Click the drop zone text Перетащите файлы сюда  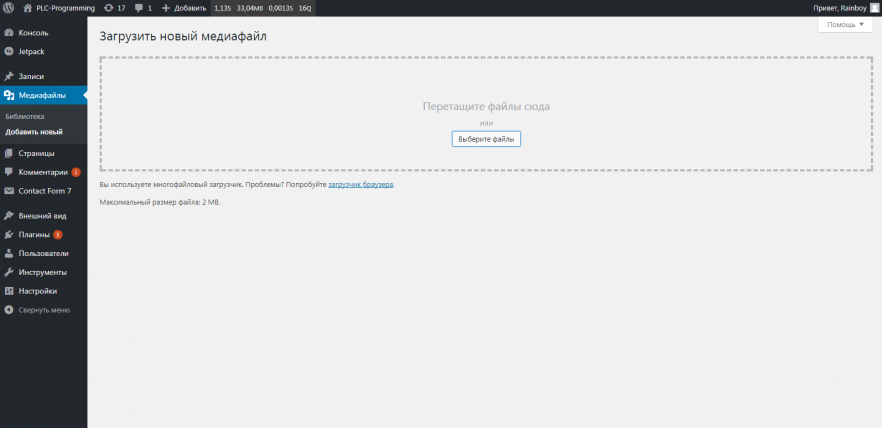(486, 106)
